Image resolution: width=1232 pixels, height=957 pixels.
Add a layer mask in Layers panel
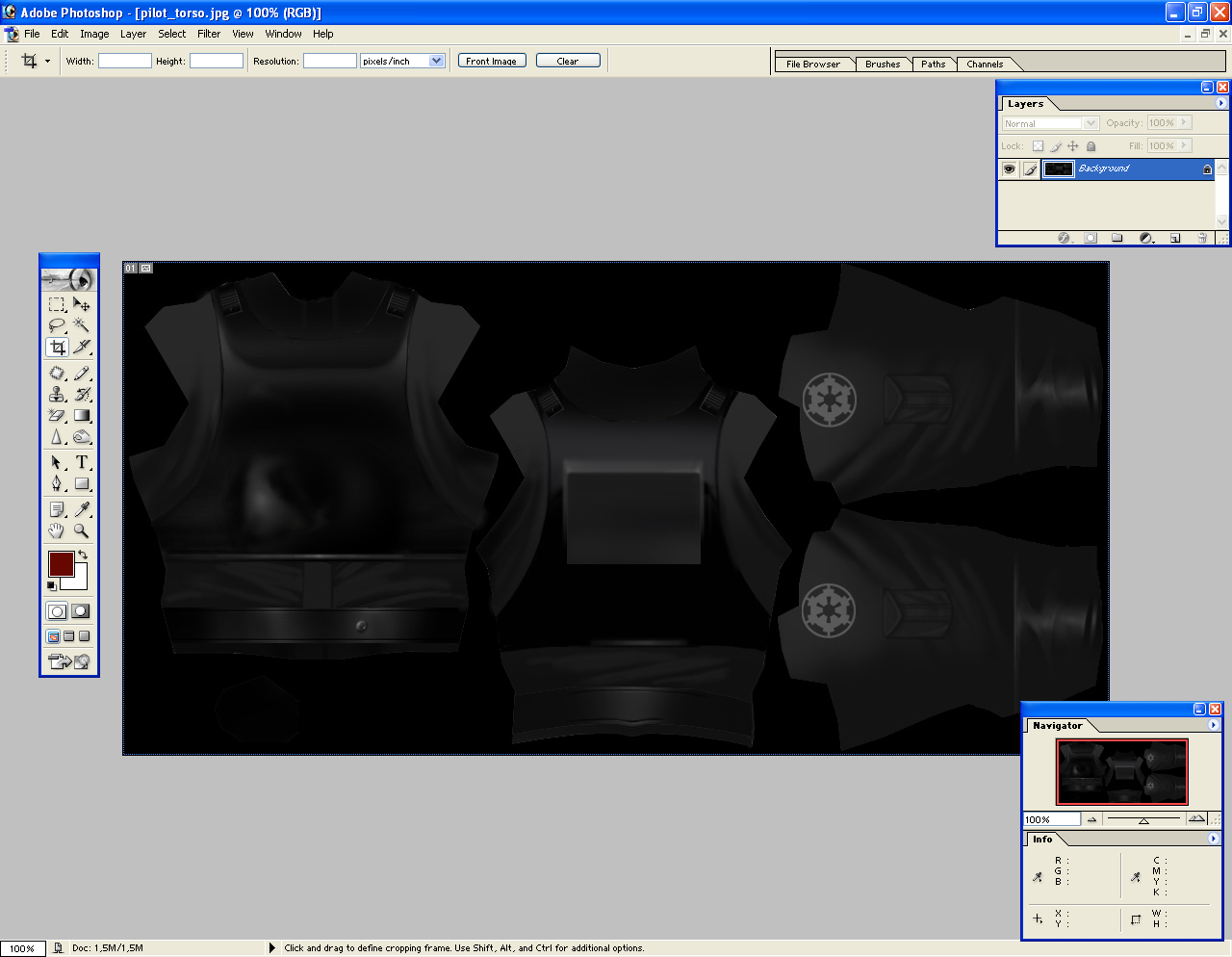pyautogui.click(x=1091, y=238)
